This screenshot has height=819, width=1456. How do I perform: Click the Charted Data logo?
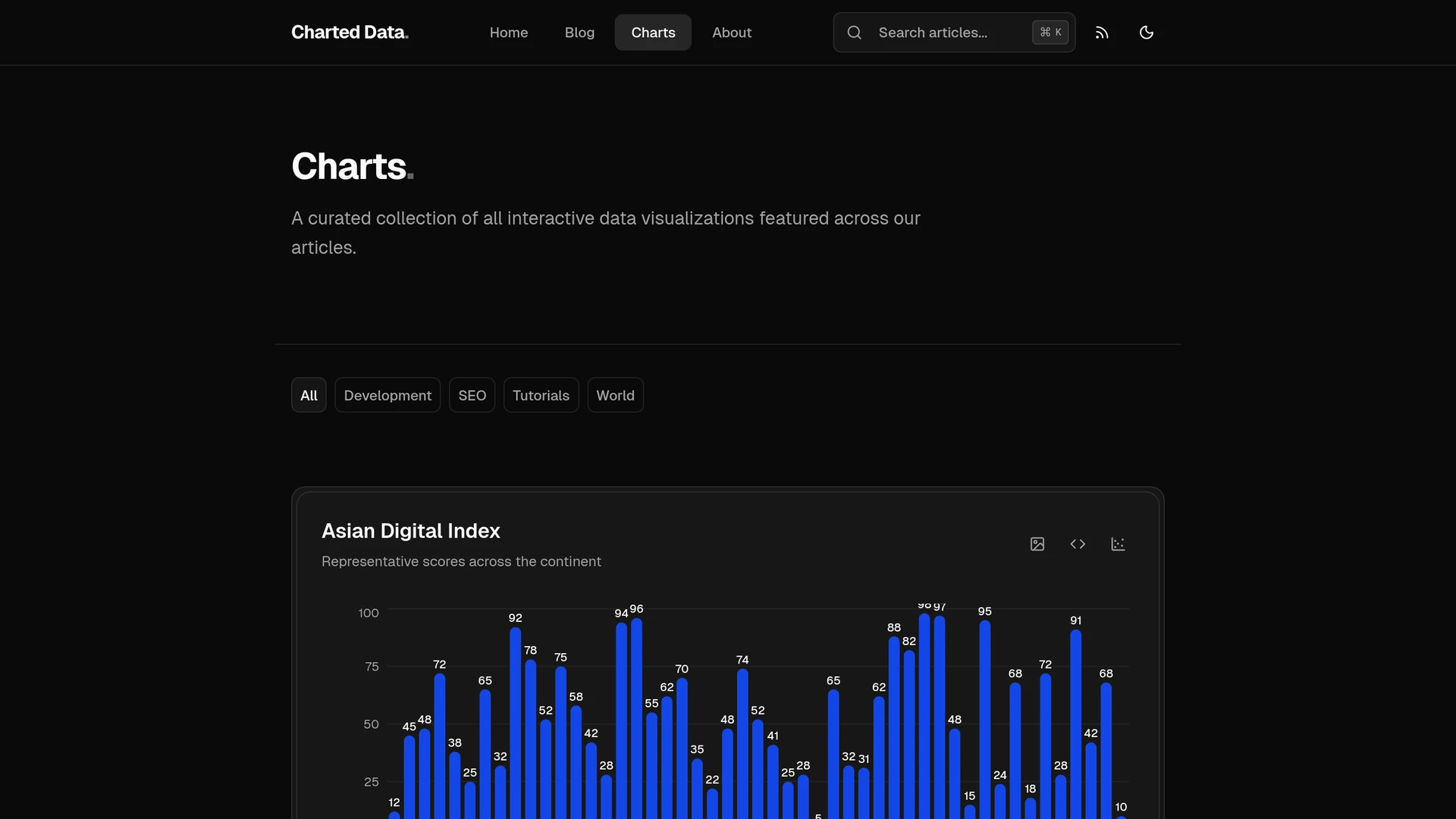click(350, 33)
